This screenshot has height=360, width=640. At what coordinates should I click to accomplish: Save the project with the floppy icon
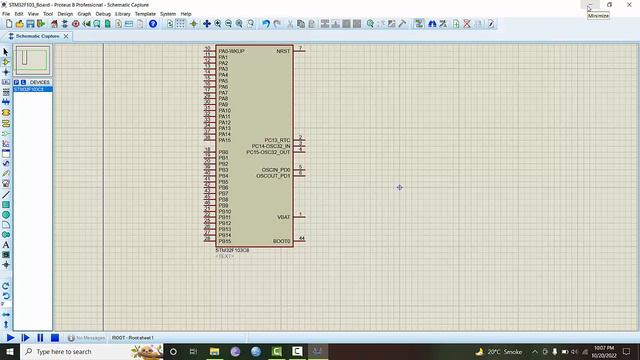30,24
